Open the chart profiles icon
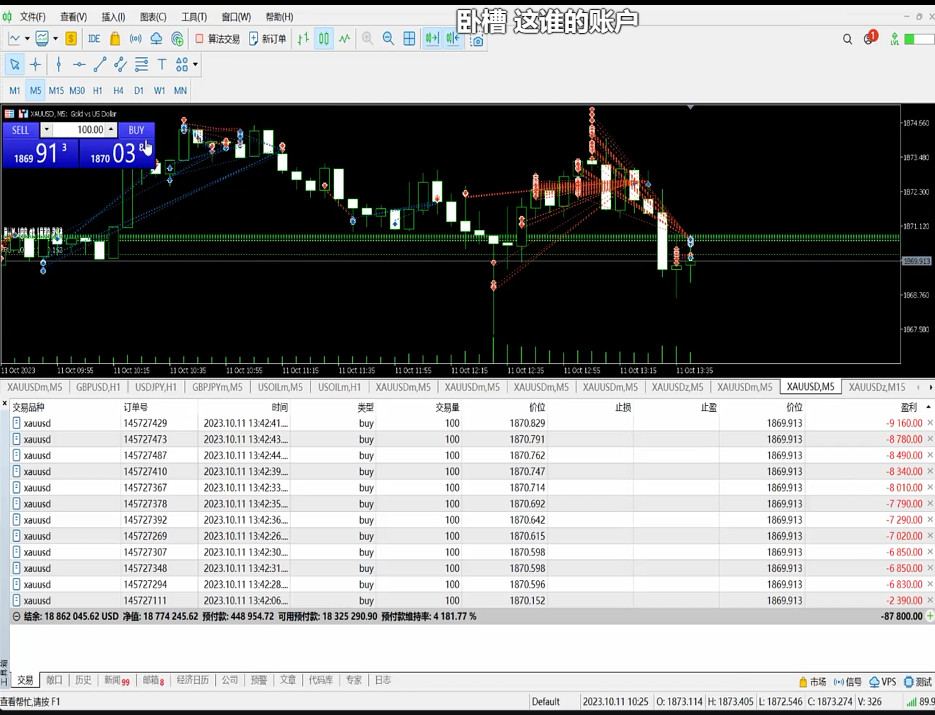The image size is (935, 715). click(42, 39)
